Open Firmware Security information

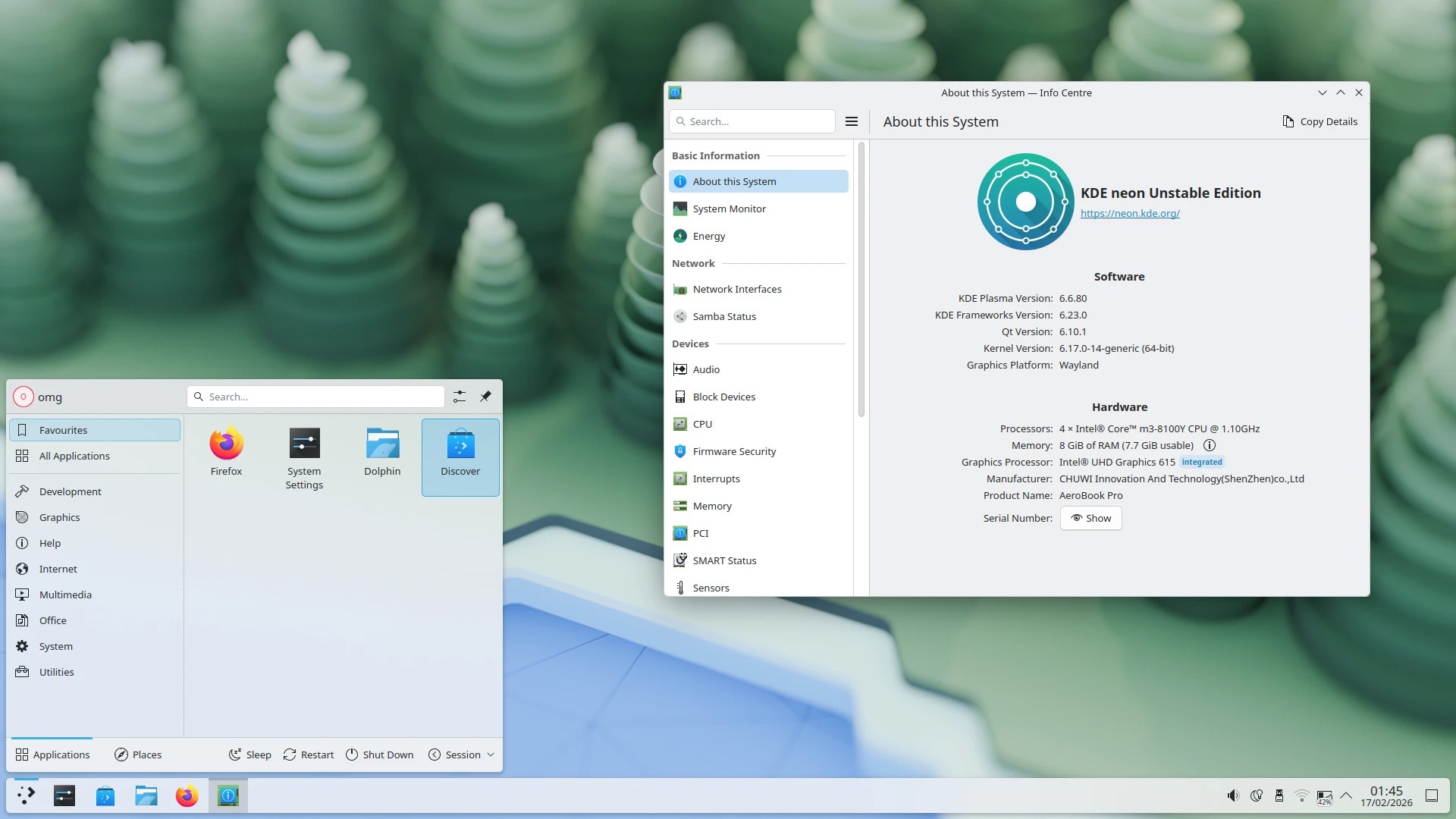pos(733,451)
